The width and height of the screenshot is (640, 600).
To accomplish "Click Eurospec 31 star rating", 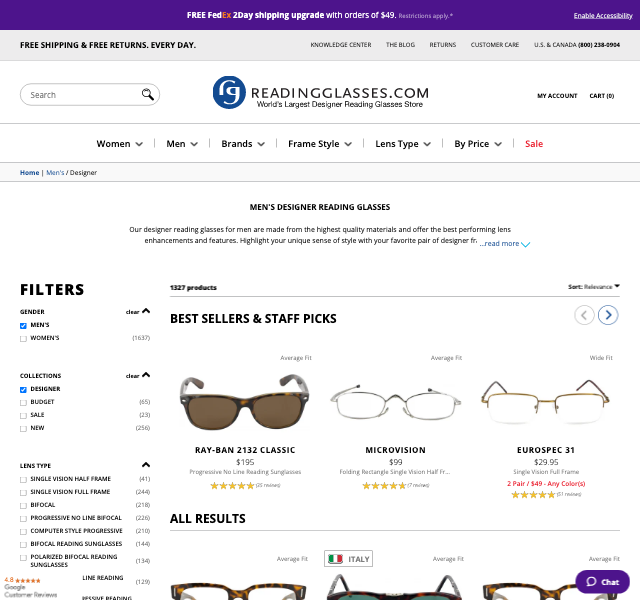I will click(x=533, y=495).
